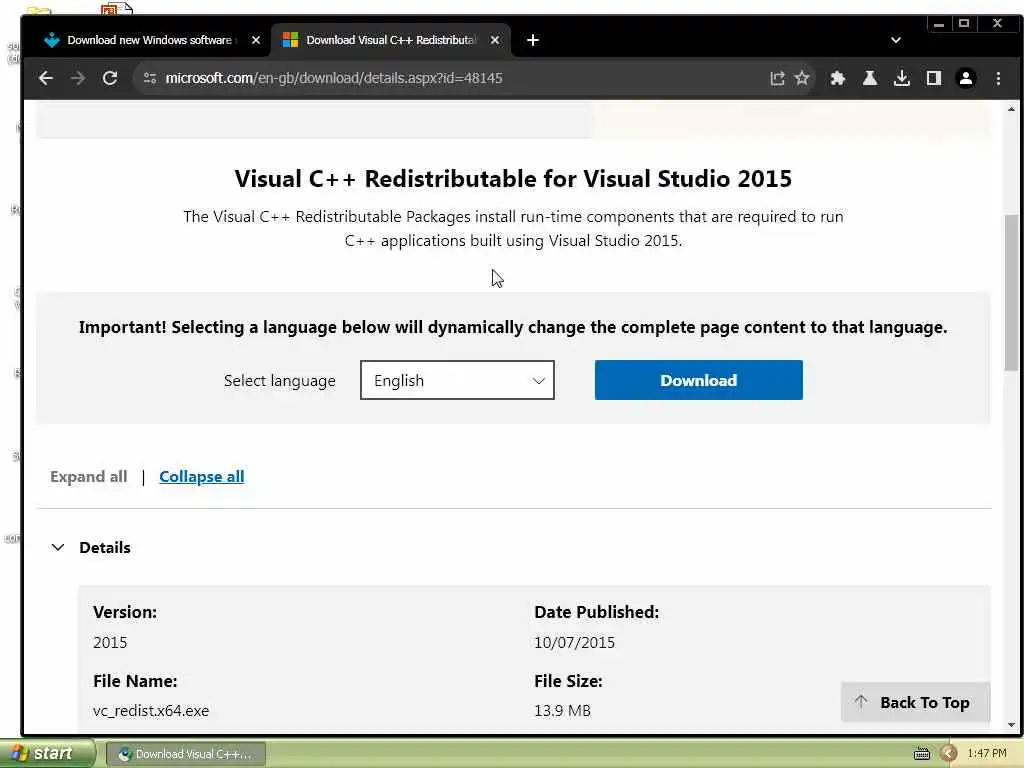This screenshot has height=768, width=1024.
Task: Click the scrollbar up arrow
Action: tap(1011, 109)
